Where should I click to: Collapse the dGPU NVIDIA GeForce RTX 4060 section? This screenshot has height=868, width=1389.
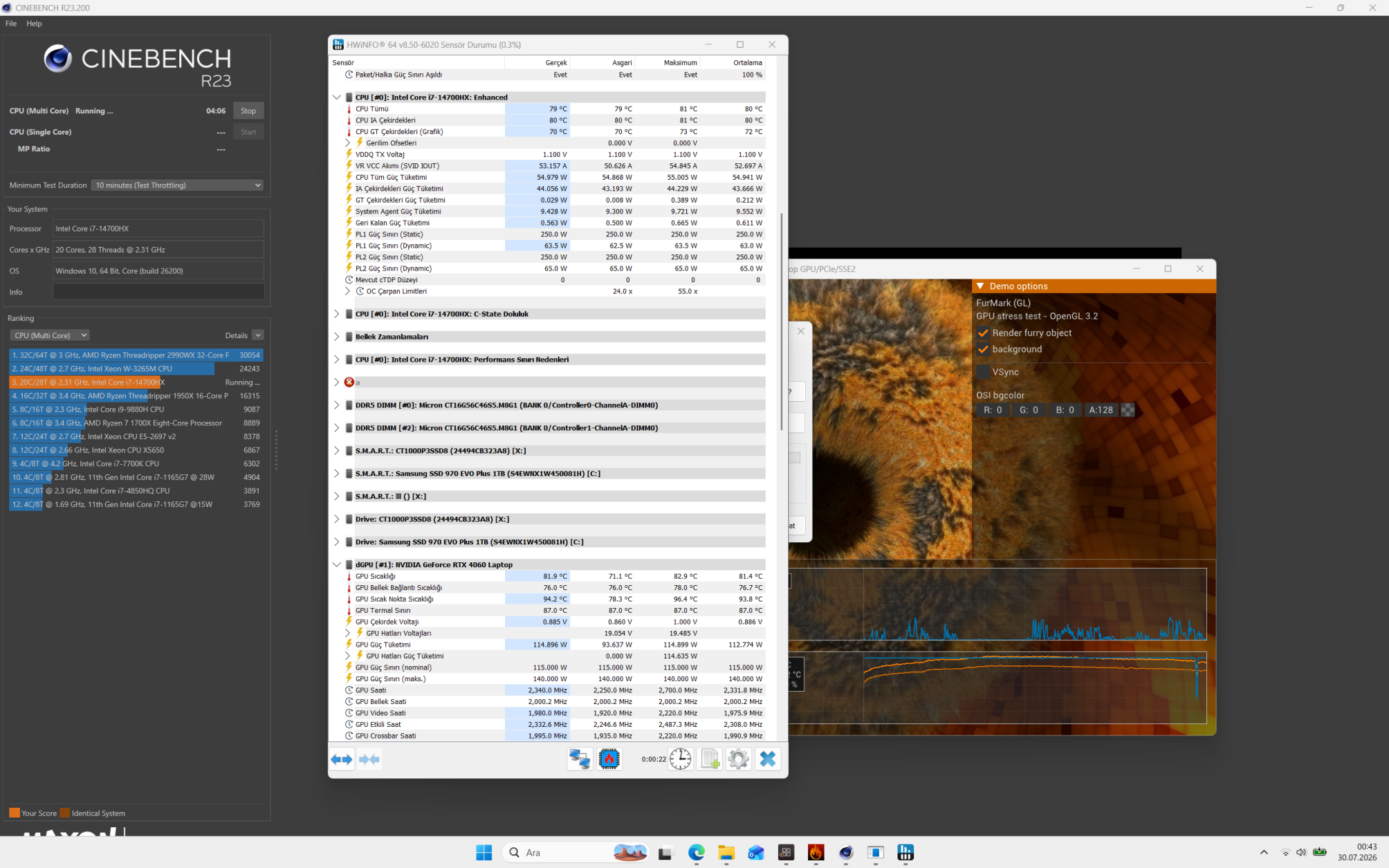(x=337, y=565)
